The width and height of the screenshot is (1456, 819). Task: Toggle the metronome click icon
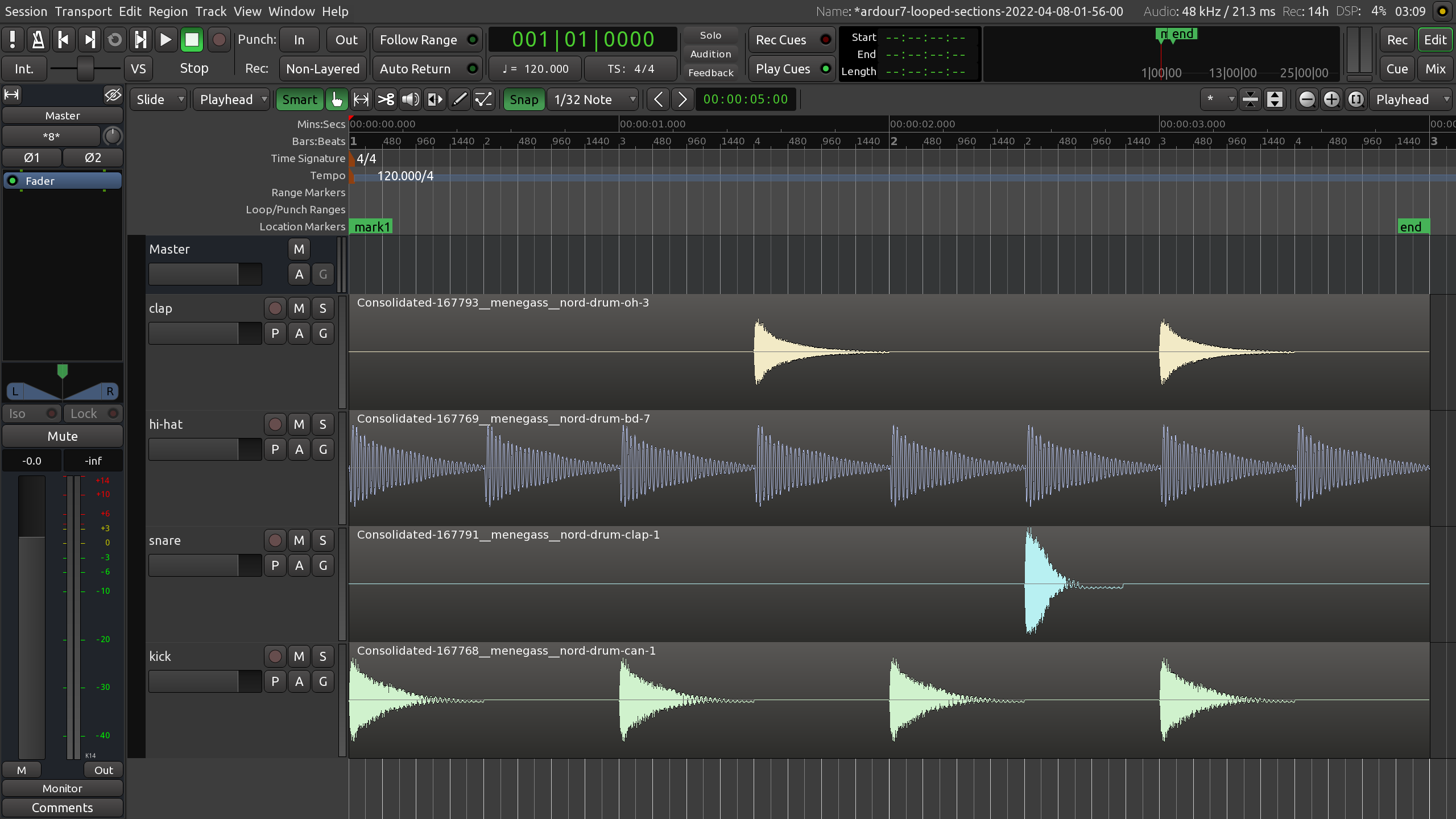click(x=38, y=40)
